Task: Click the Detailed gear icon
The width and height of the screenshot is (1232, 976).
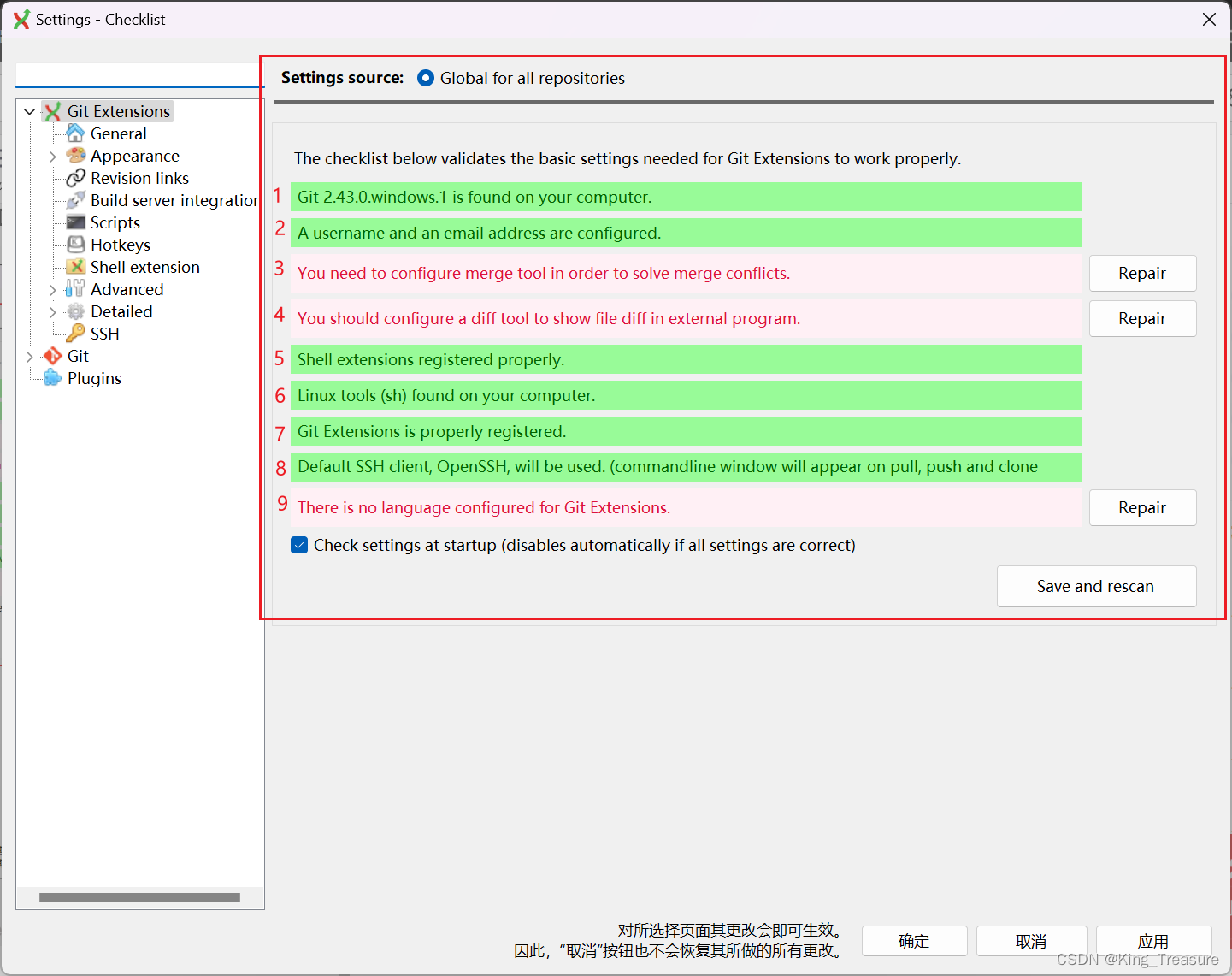Action: coord(75,311)
